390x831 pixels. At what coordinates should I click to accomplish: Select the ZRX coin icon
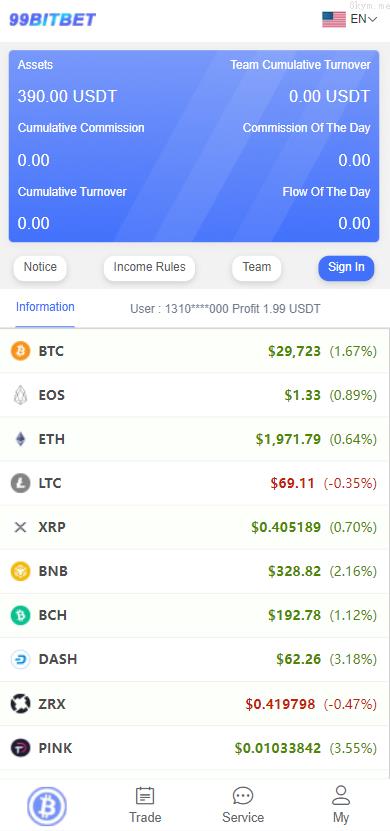20,704
